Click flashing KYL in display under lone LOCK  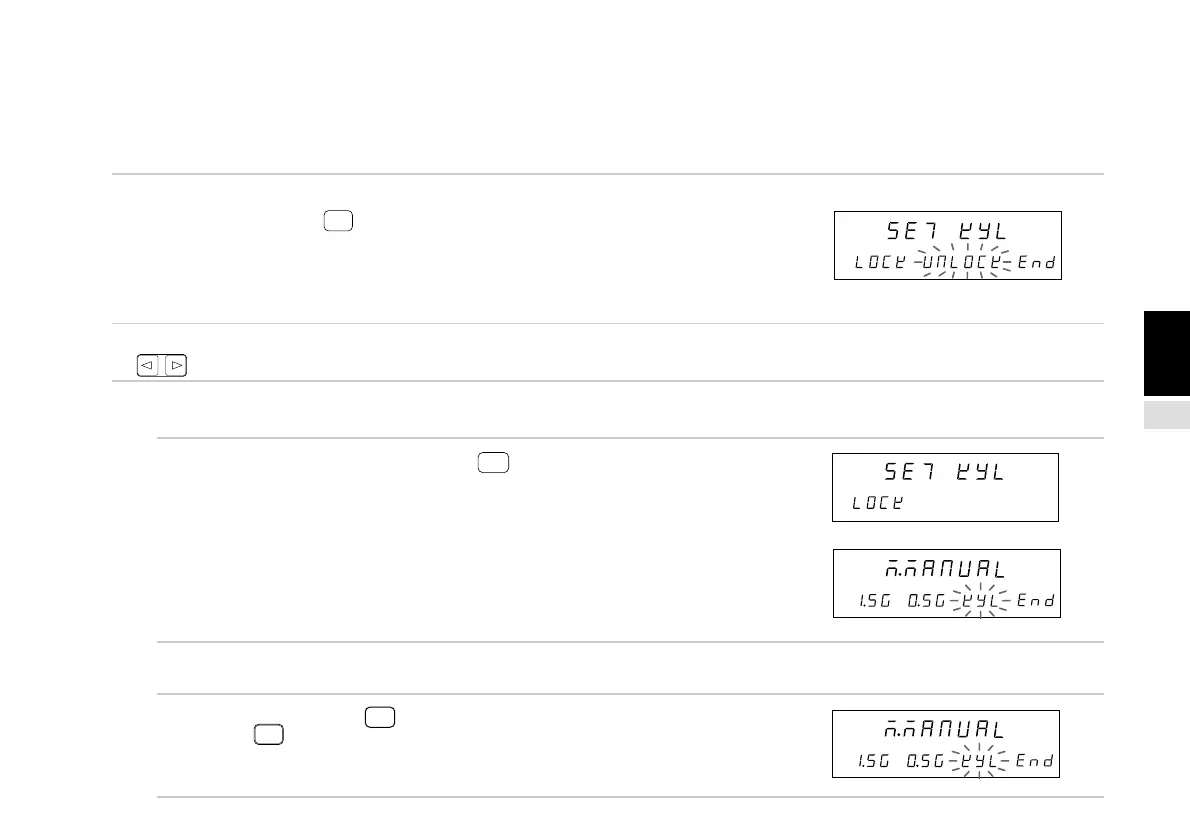(979, 601)
